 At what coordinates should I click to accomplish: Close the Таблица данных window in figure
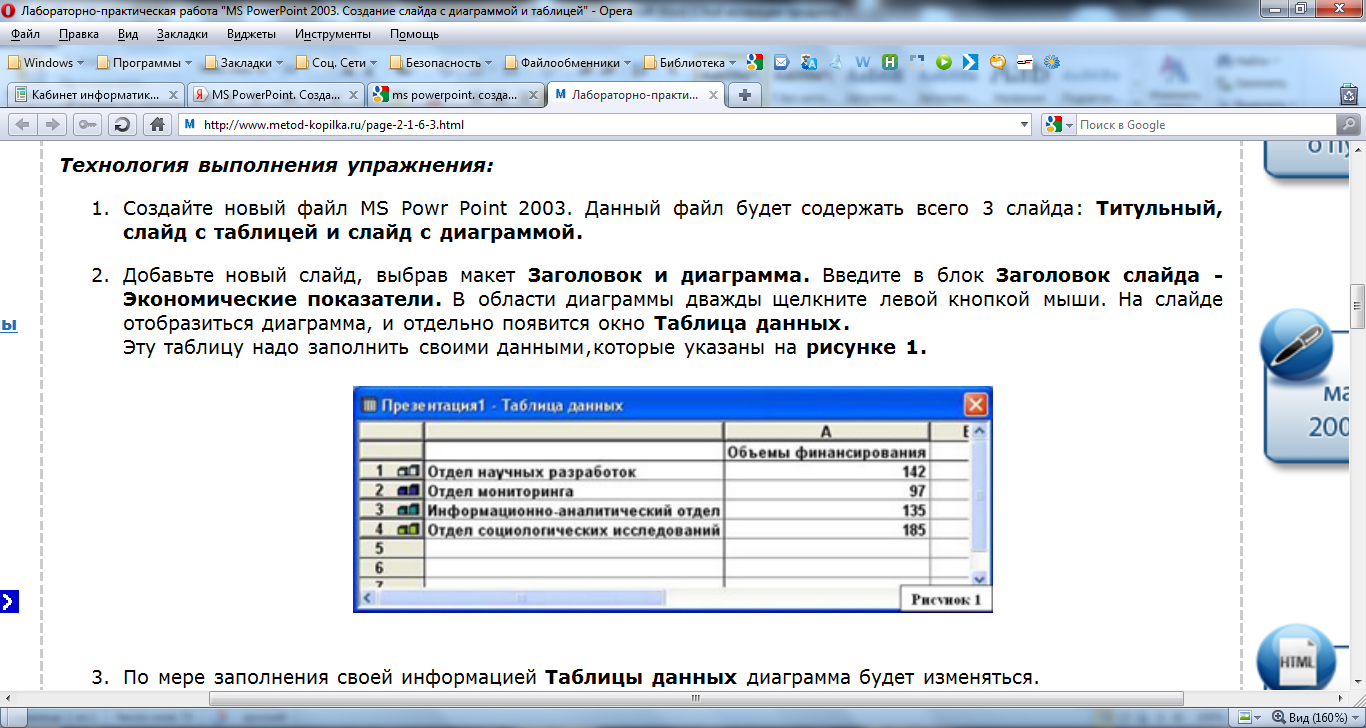point(975,405)
